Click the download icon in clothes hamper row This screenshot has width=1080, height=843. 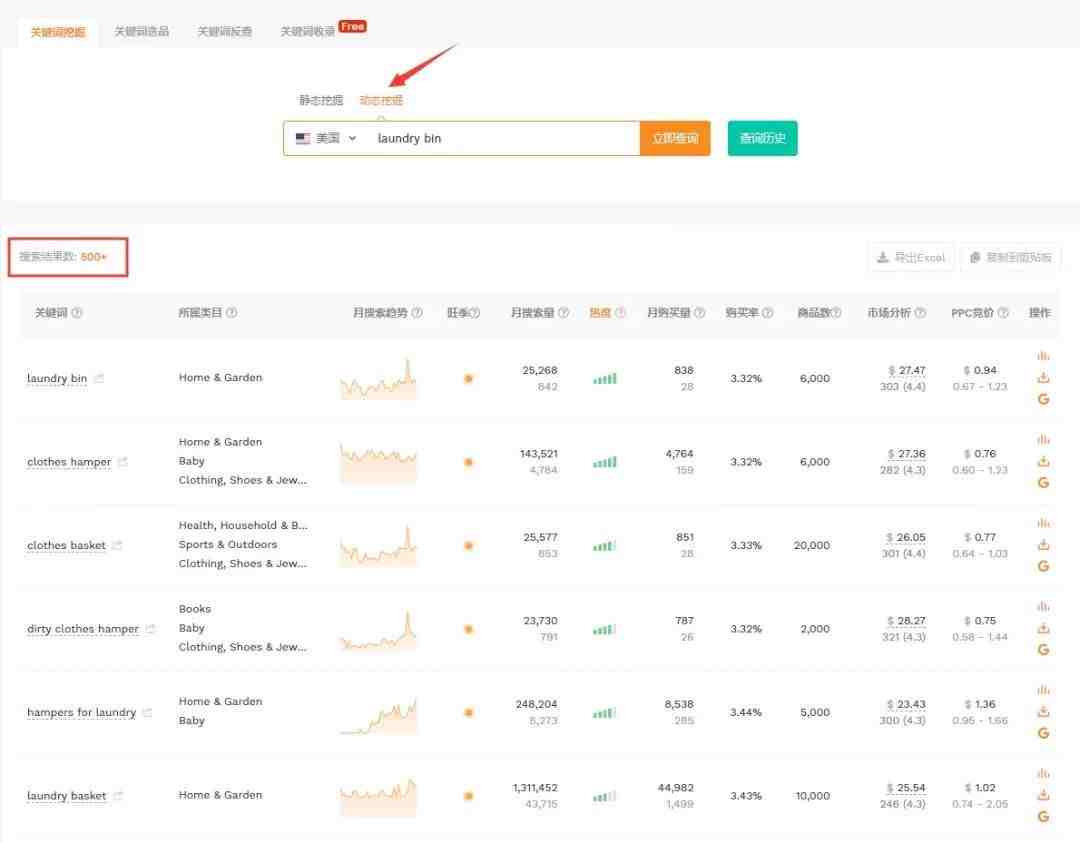(1043, 461)
